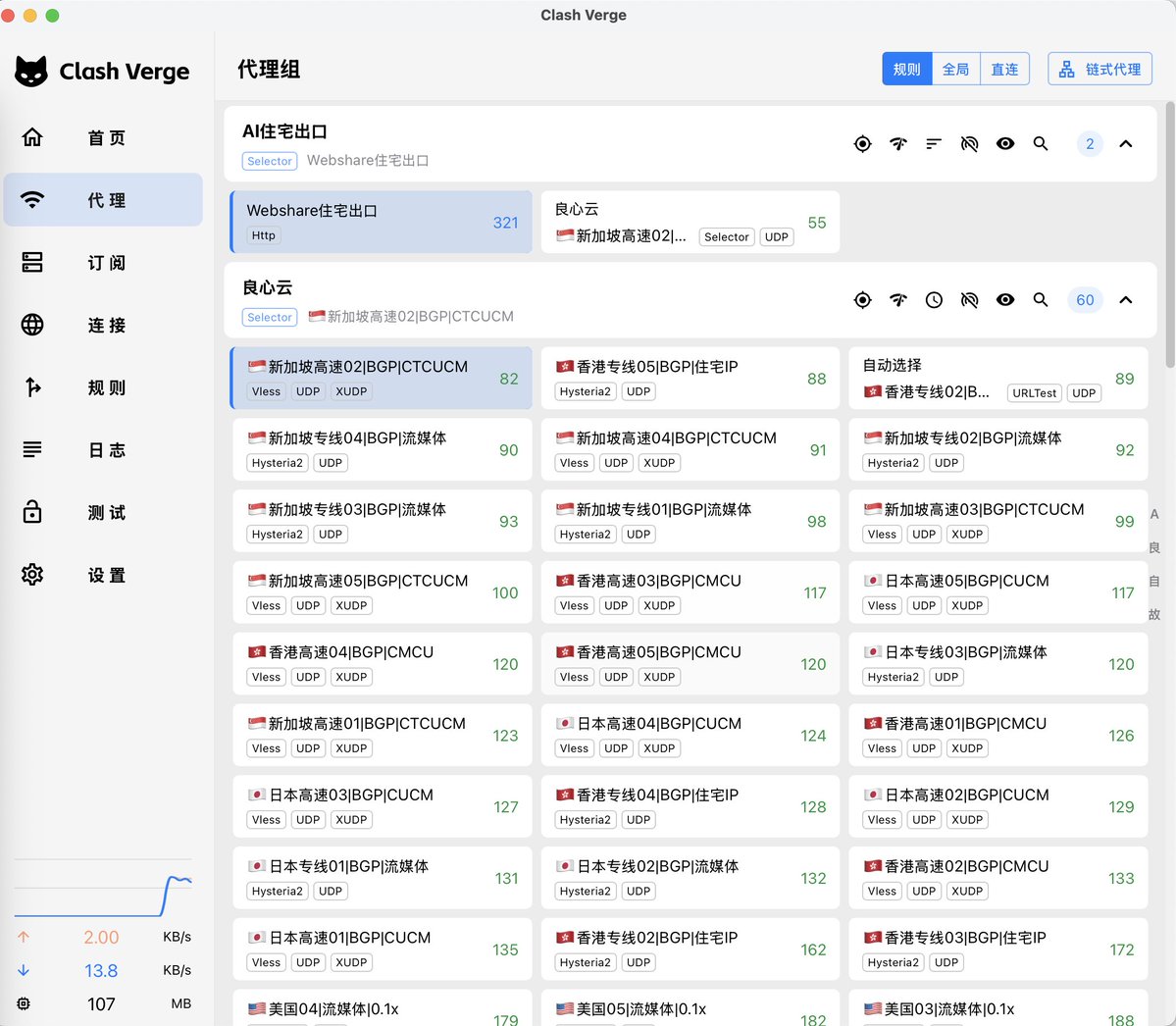Retest delay 172 of 香港专线03
Viewport: 1176px width, 1026px height.
click(1121, 949)
